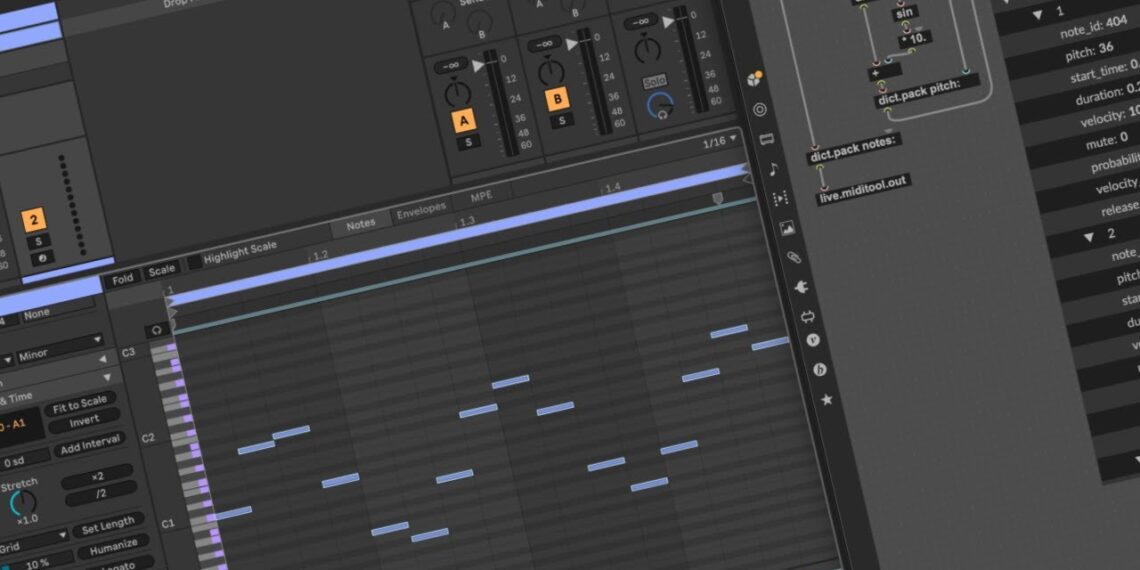
Task: Open the root note dropdown arrow left of Minor
Action: pyautogui.click(x=8, y=361)
